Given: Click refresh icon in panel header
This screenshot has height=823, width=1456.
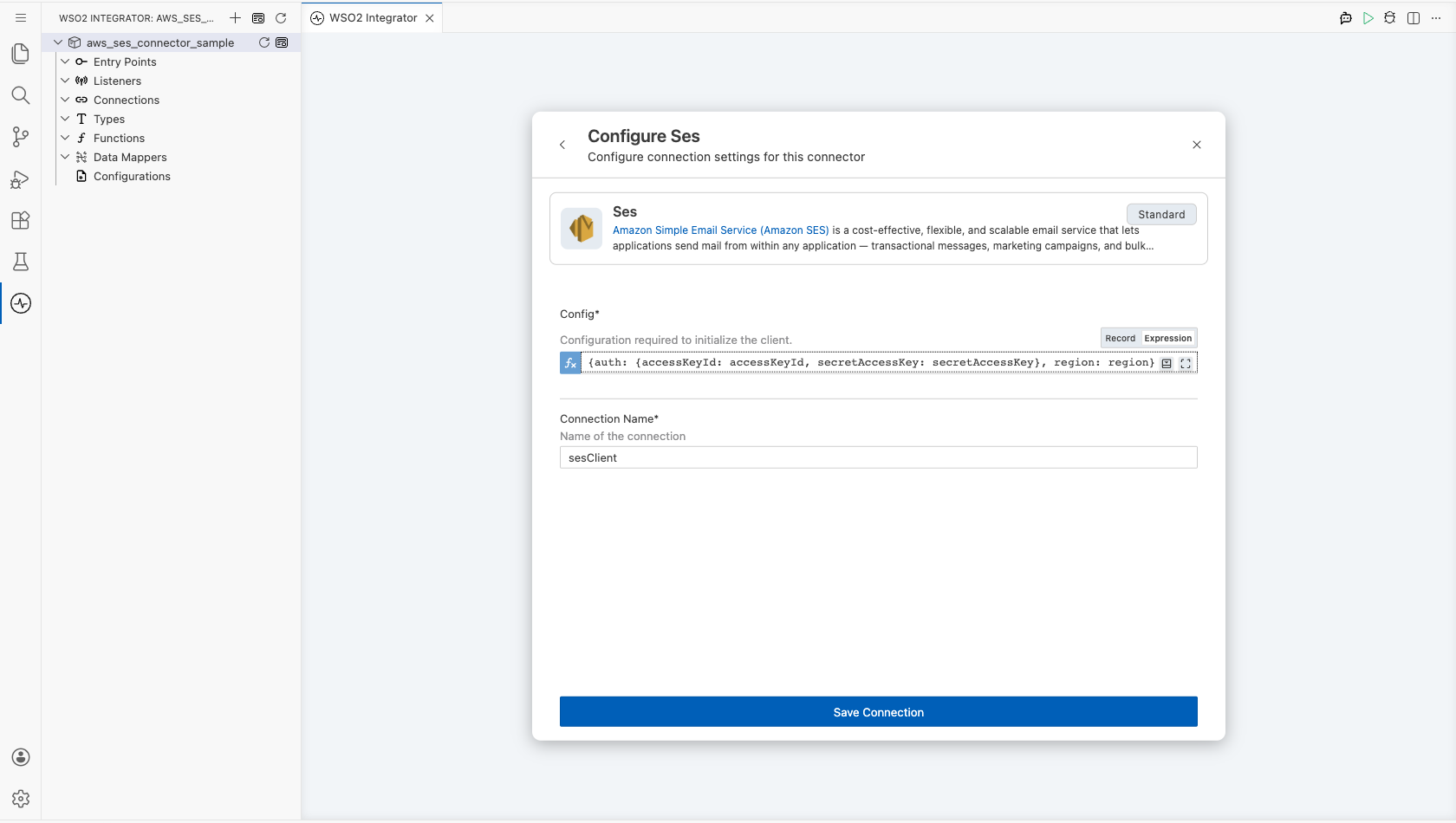Looking at the screenshot, I should 281,17.
